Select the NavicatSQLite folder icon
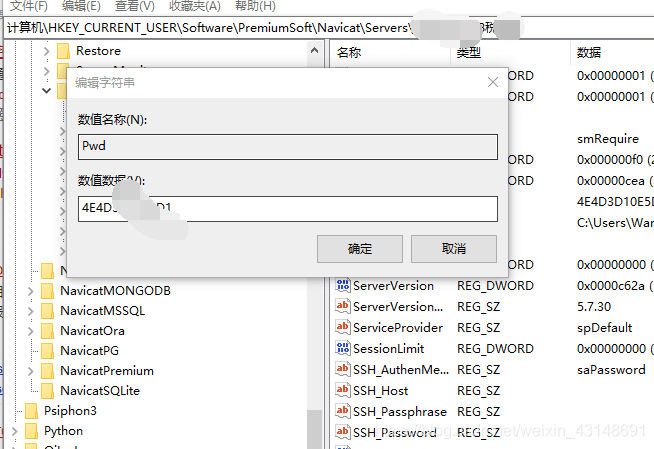This screenshot has height=449, width=654. (x=48, y=391)
